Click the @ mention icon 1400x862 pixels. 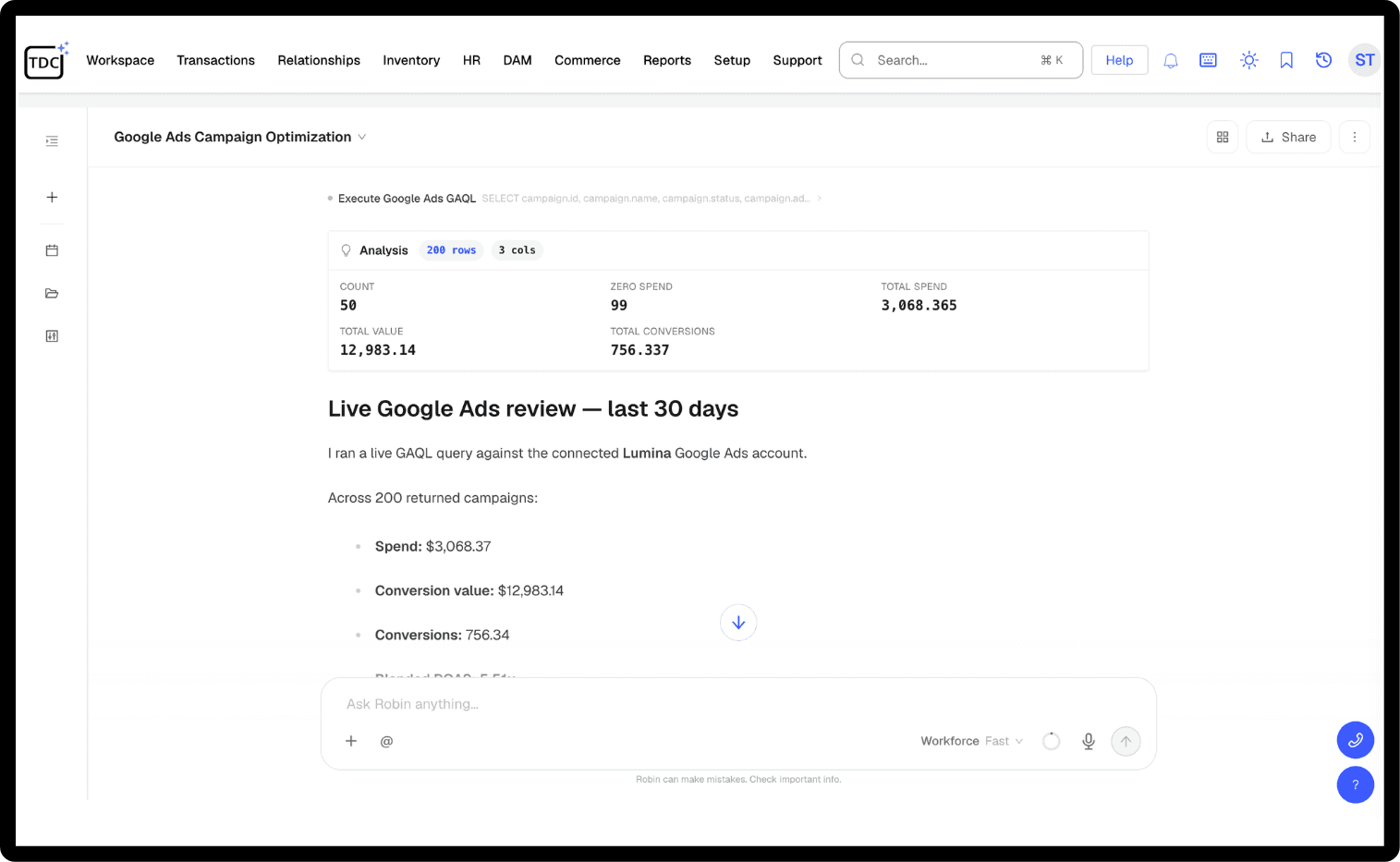[x=386, y=741]
